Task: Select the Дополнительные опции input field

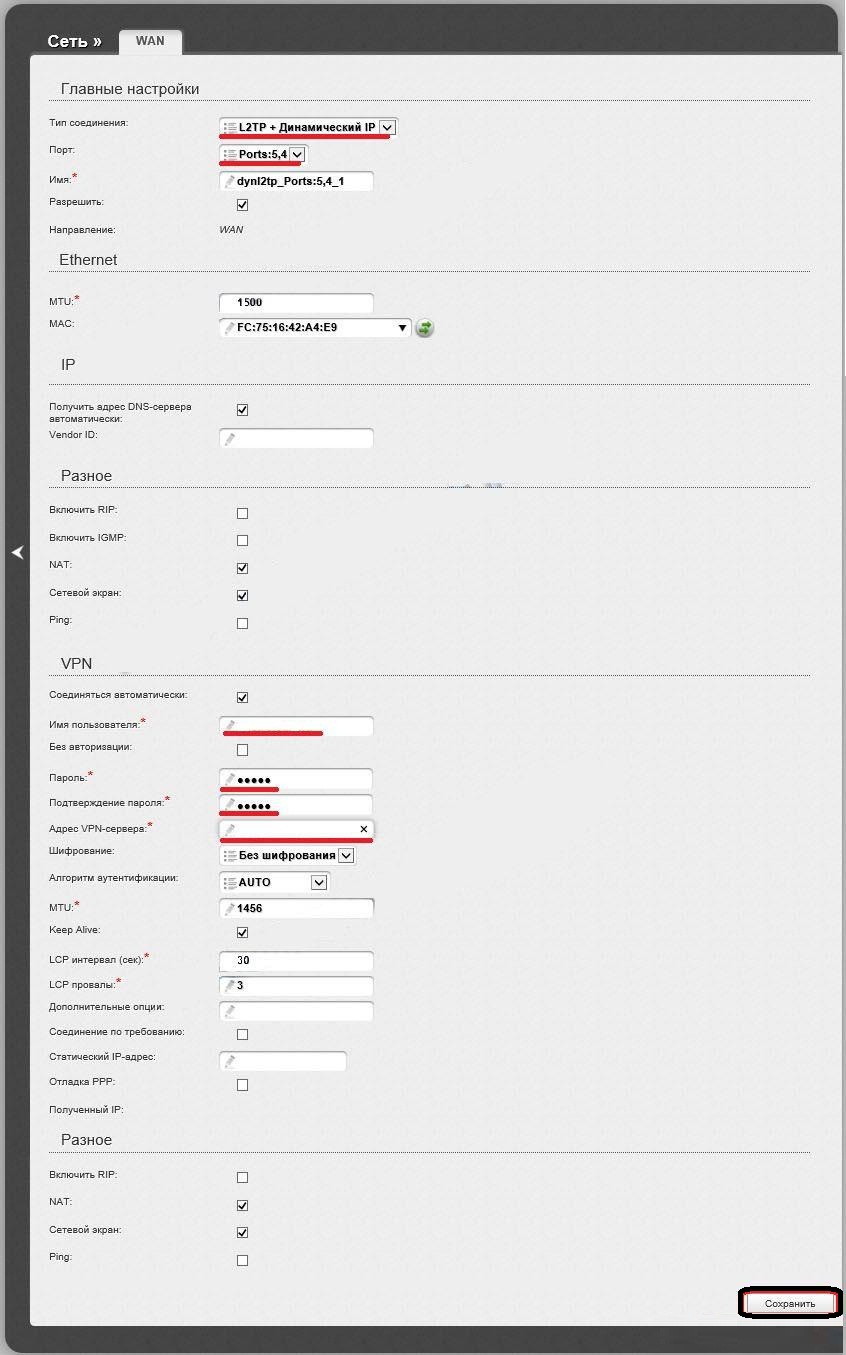Action: tap(296, 1011)
